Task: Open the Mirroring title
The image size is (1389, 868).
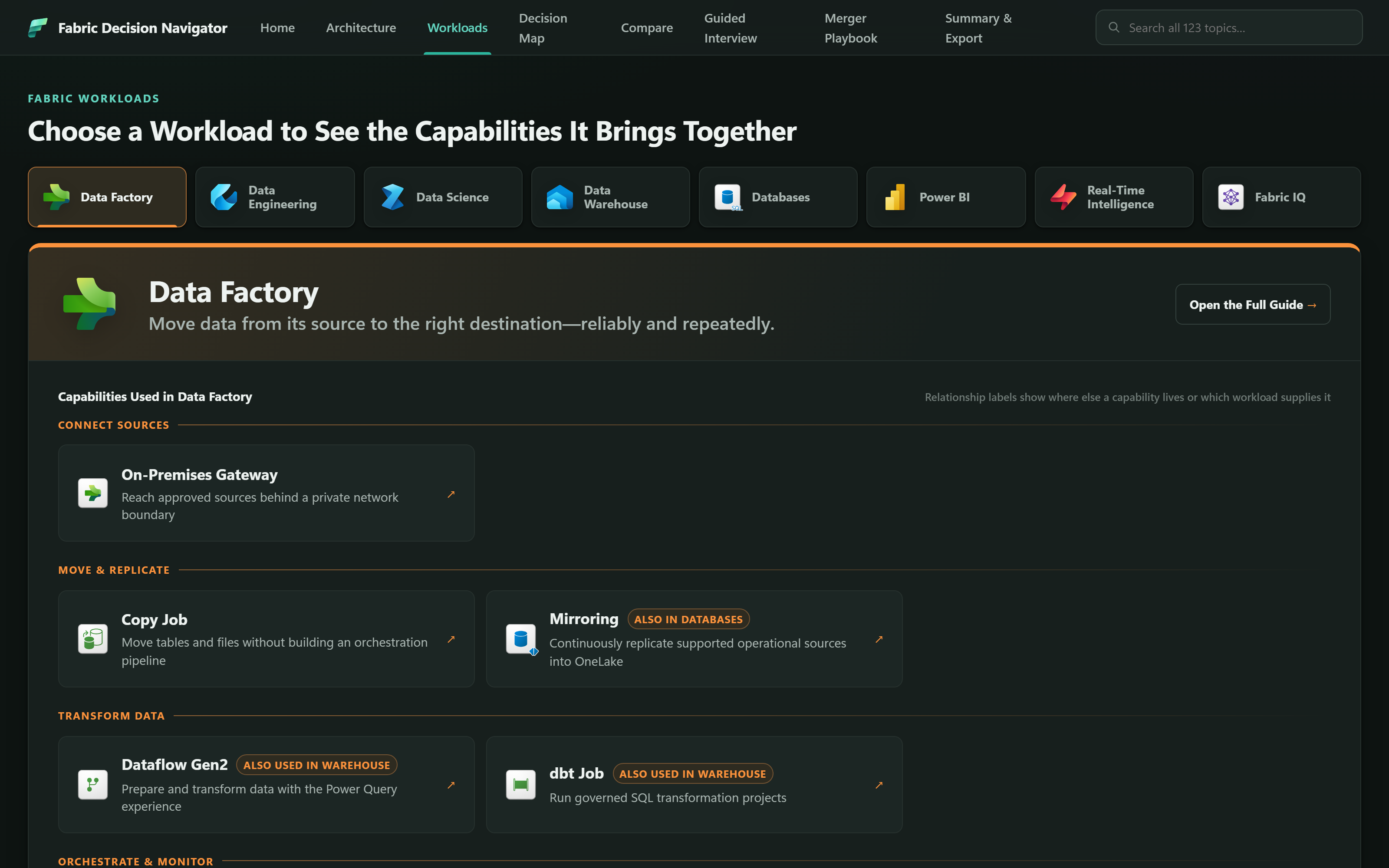Action: 584,619
